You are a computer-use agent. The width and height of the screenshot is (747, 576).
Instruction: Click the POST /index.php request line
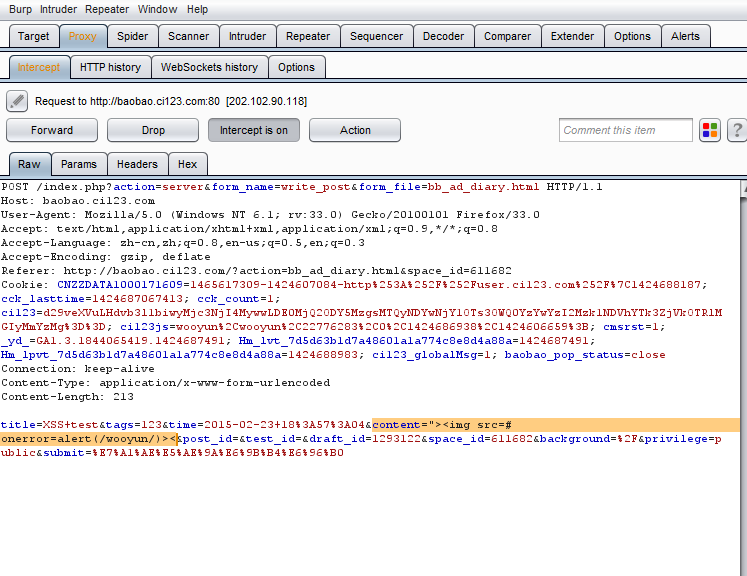(302, 187)
